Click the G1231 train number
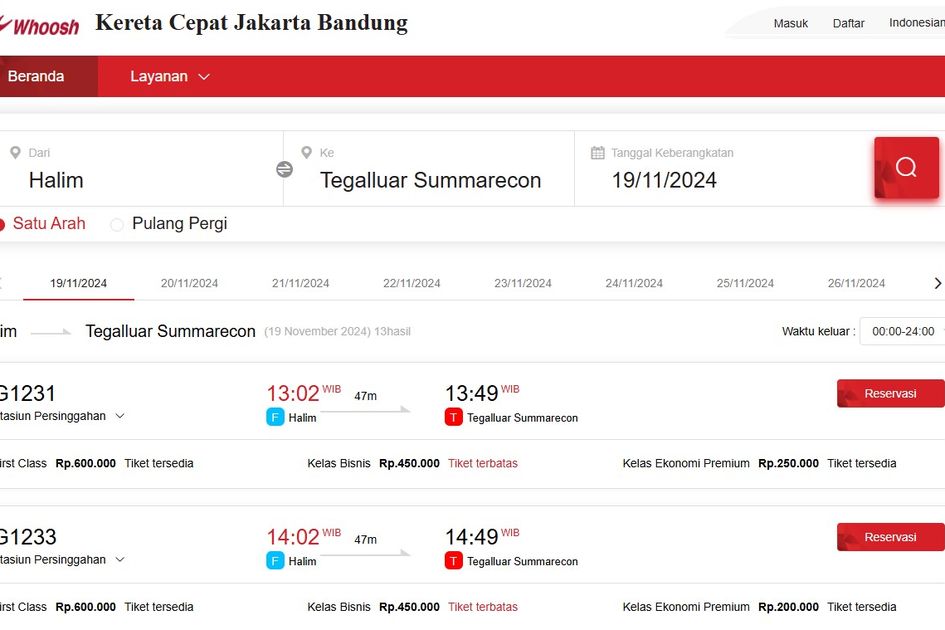 28,394
